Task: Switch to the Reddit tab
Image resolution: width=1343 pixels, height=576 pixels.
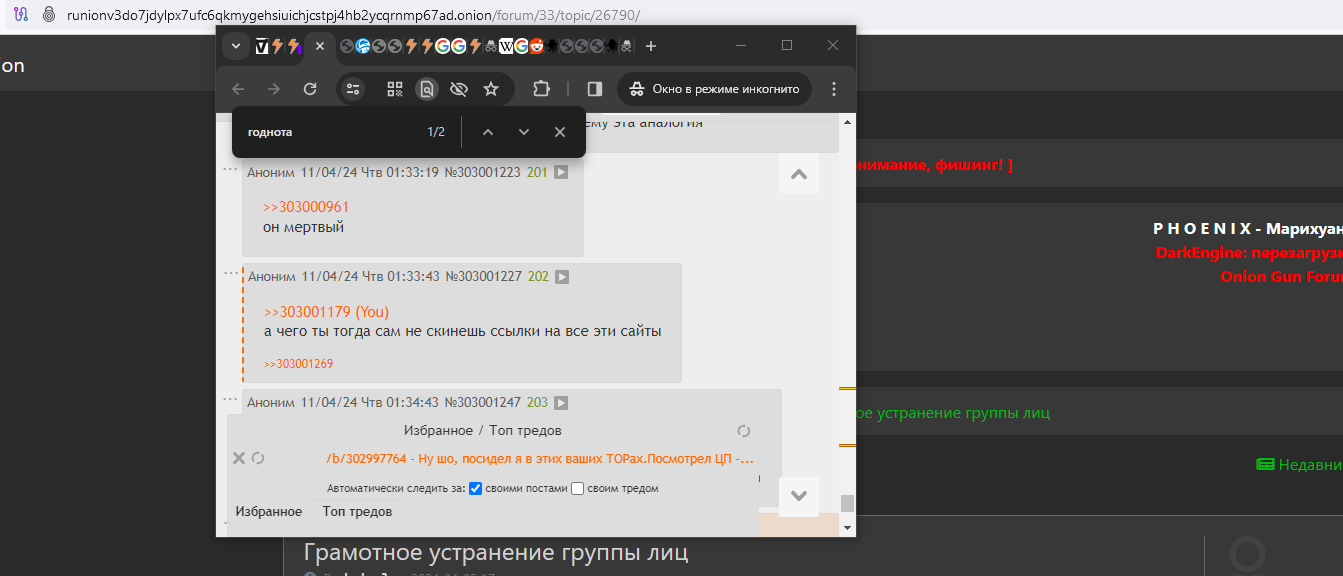Action: click(x=537, y=46)
